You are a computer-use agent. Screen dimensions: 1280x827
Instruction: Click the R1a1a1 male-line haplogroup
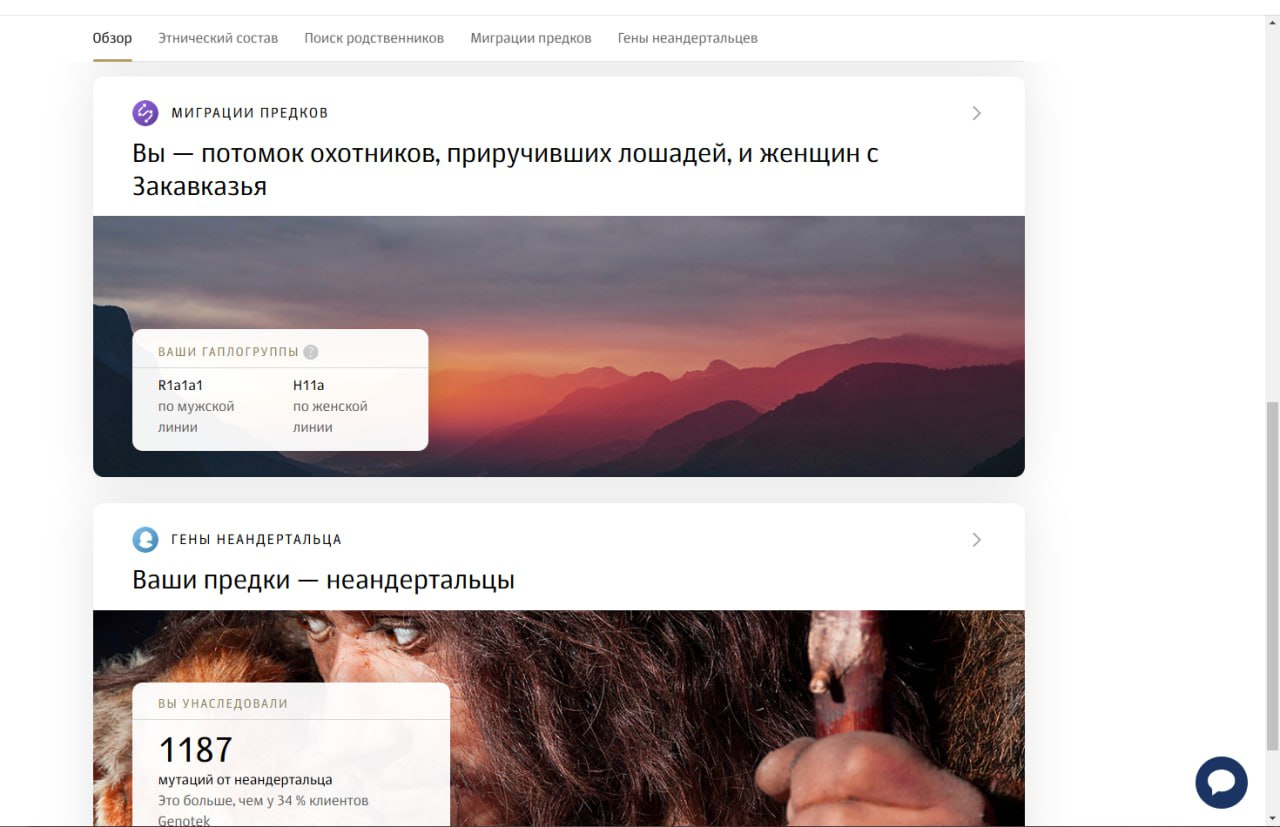click(x=181, y=385)
